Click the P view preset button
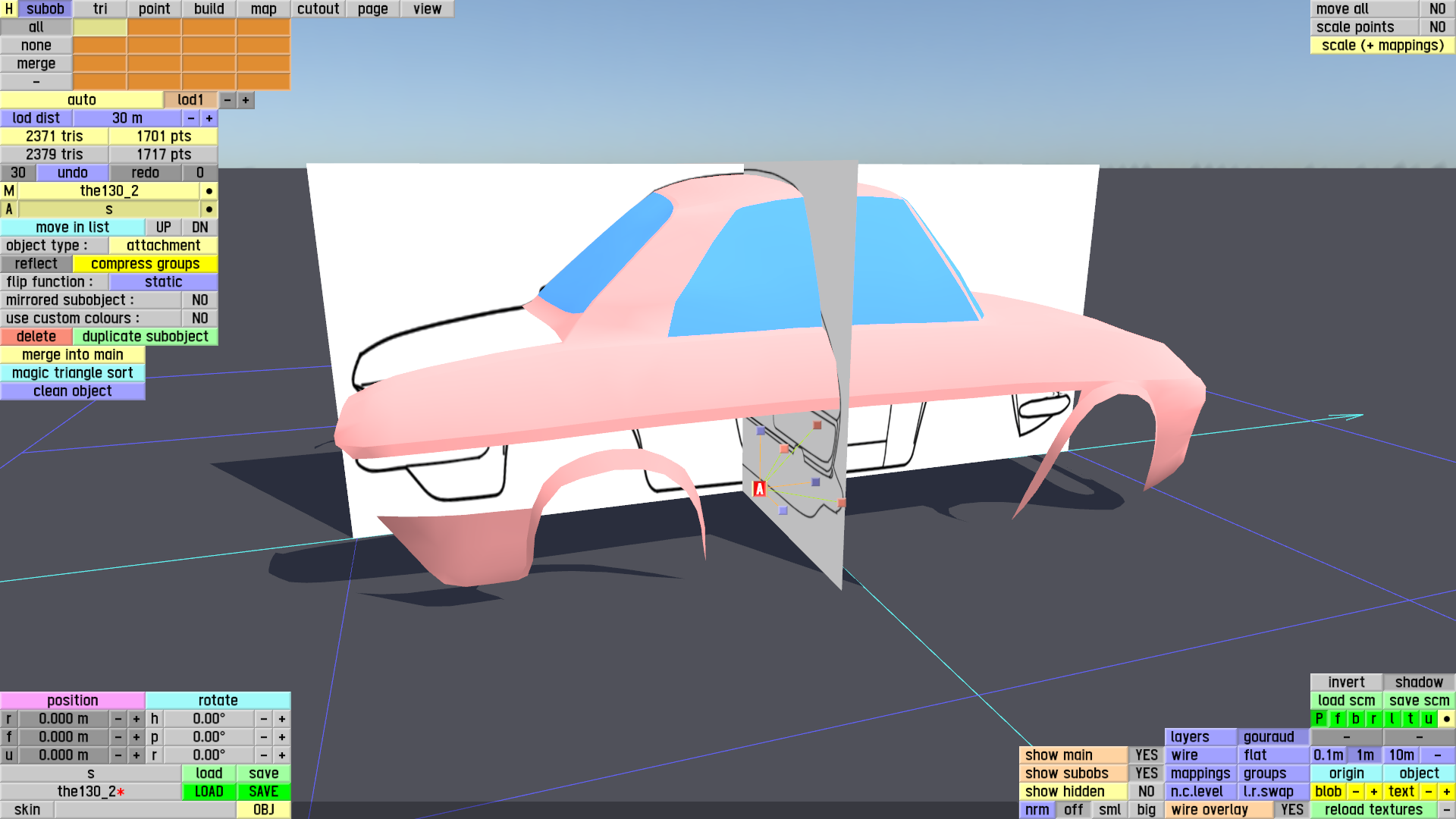 click(1319, 719)
